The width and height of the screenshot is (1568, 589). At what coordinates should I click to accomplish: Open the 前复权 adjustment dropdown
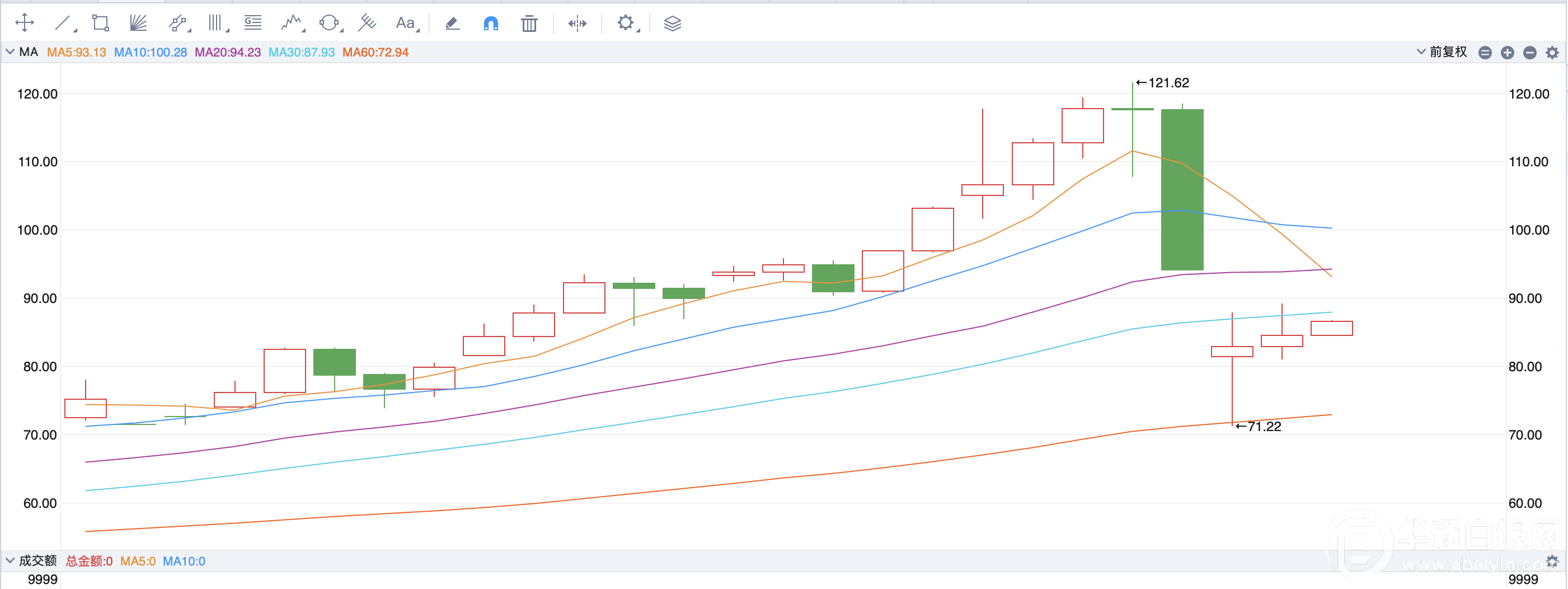point(1442,53)
